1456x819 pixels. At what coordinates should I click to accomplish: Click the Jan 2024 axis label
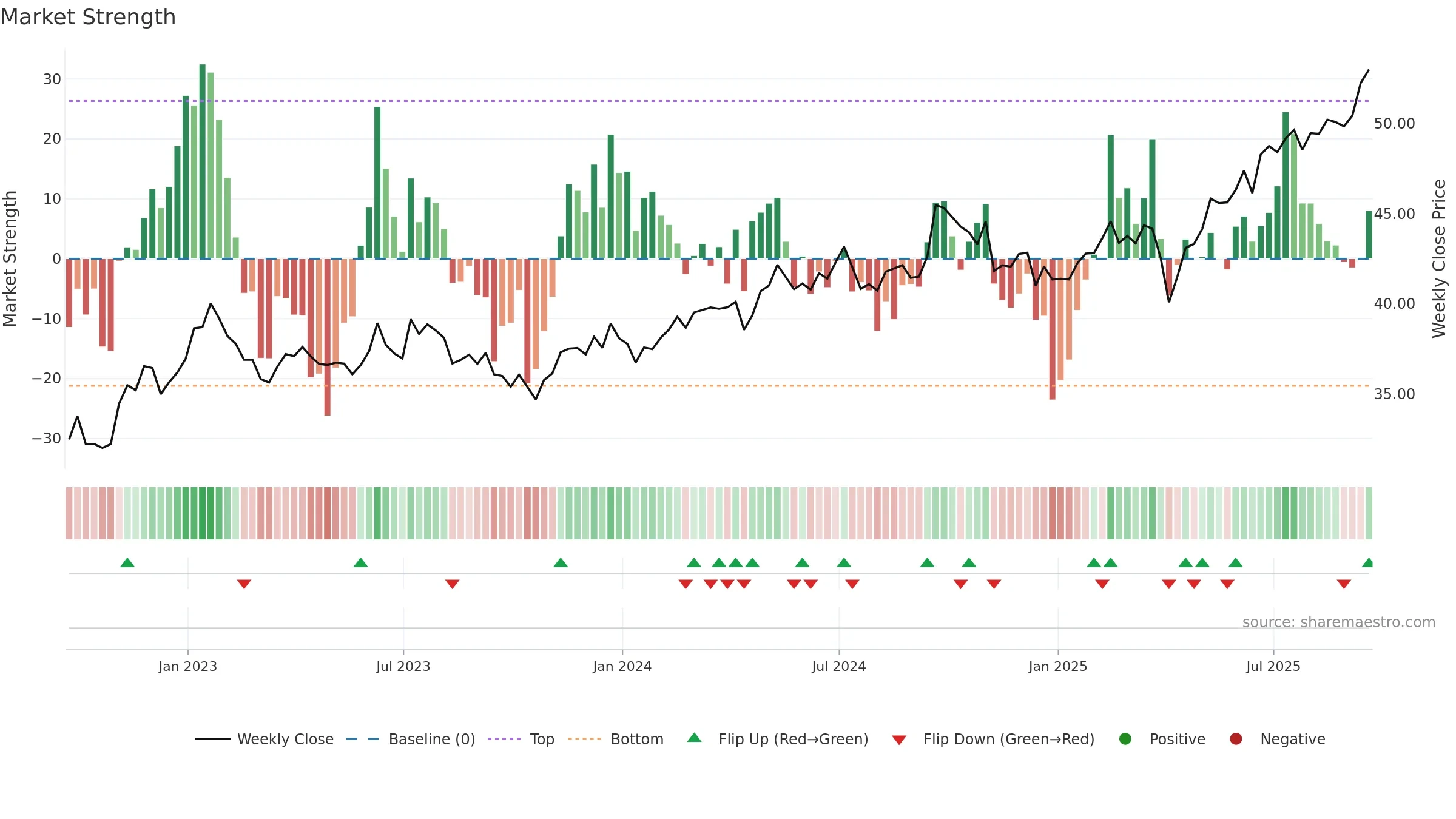[622, 666]
